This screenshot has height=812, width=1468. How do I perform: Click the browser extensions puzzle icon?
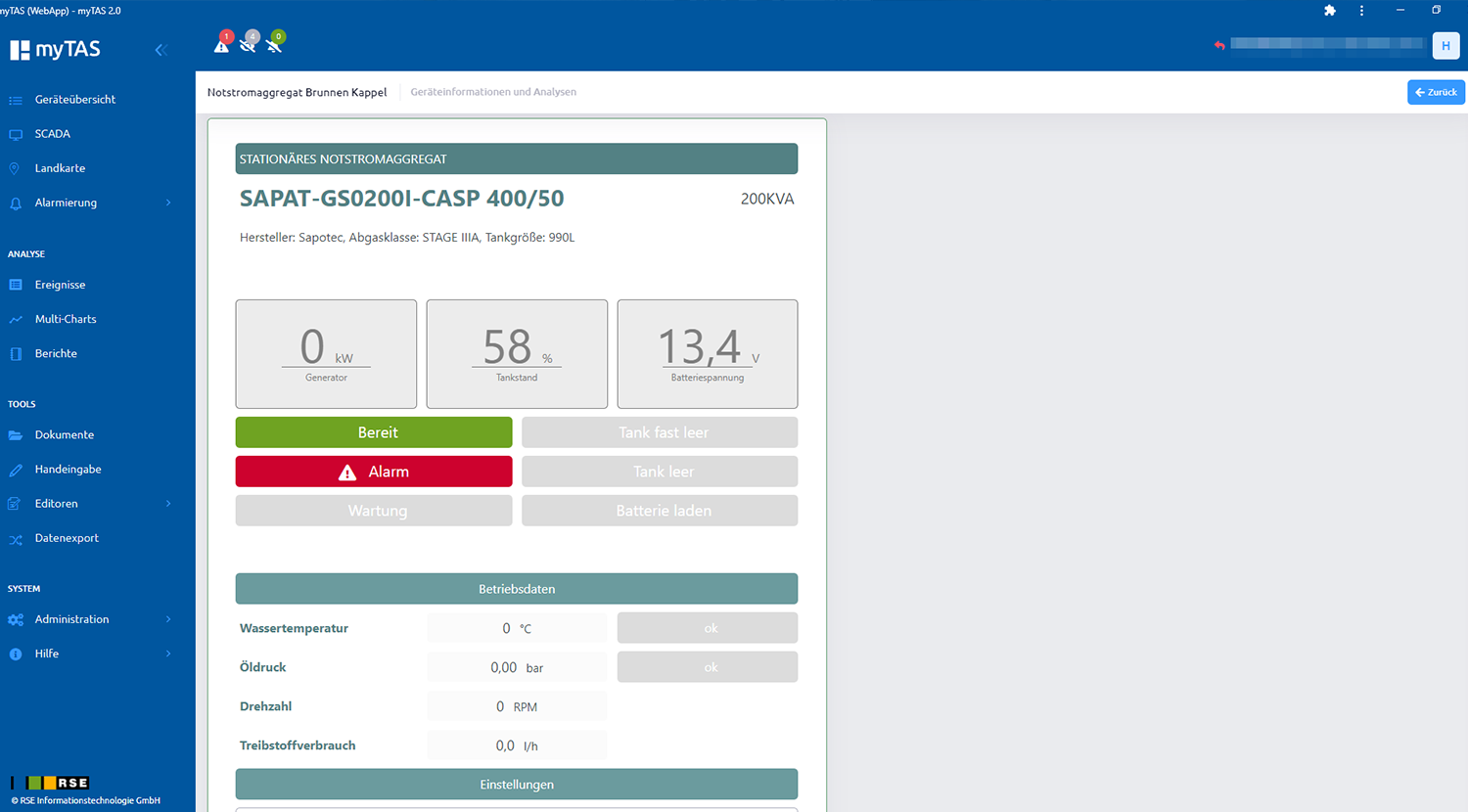(x=1330, y=11)
